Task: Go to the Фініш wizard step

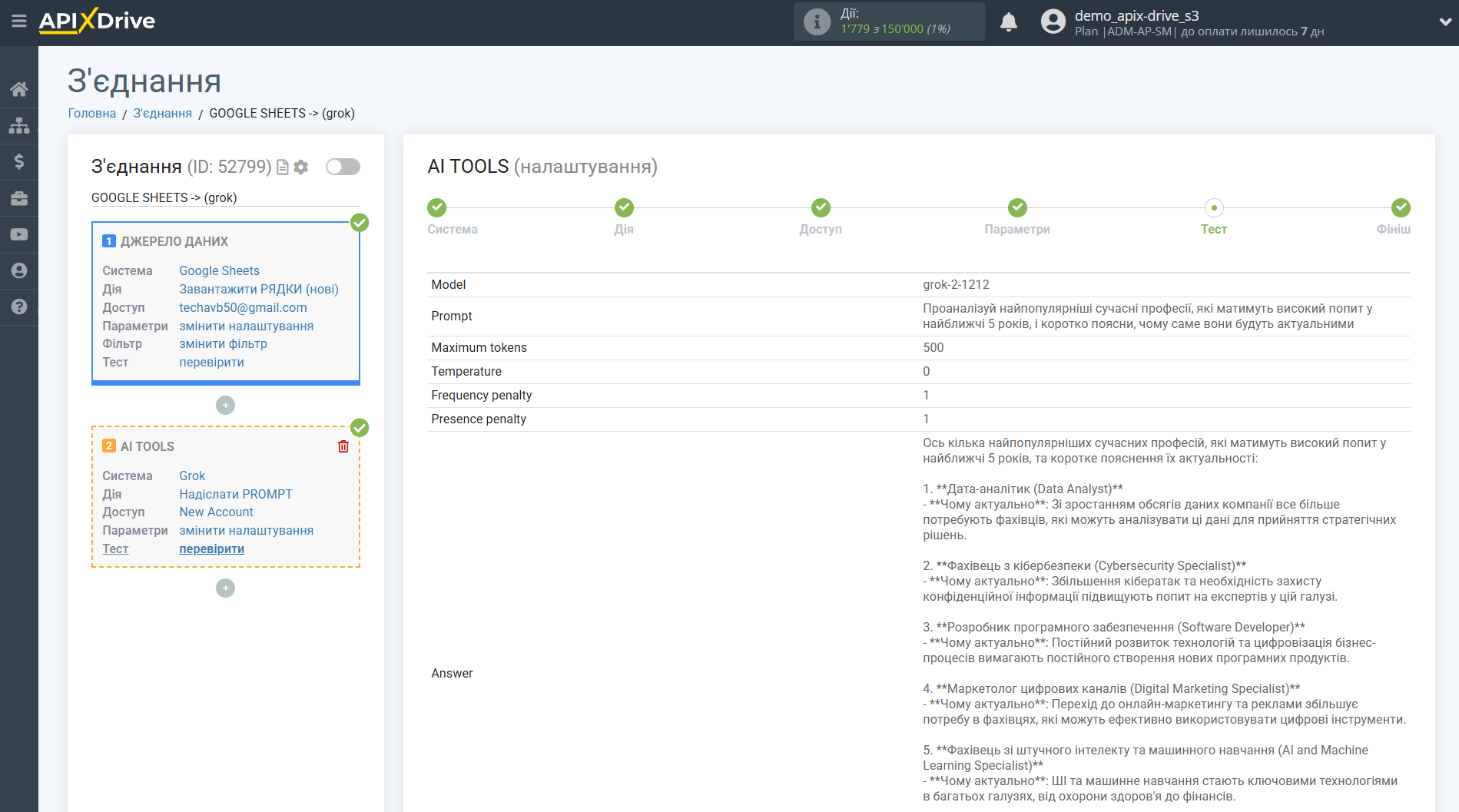Action: pyautogui.click(x=1400, y=208)
